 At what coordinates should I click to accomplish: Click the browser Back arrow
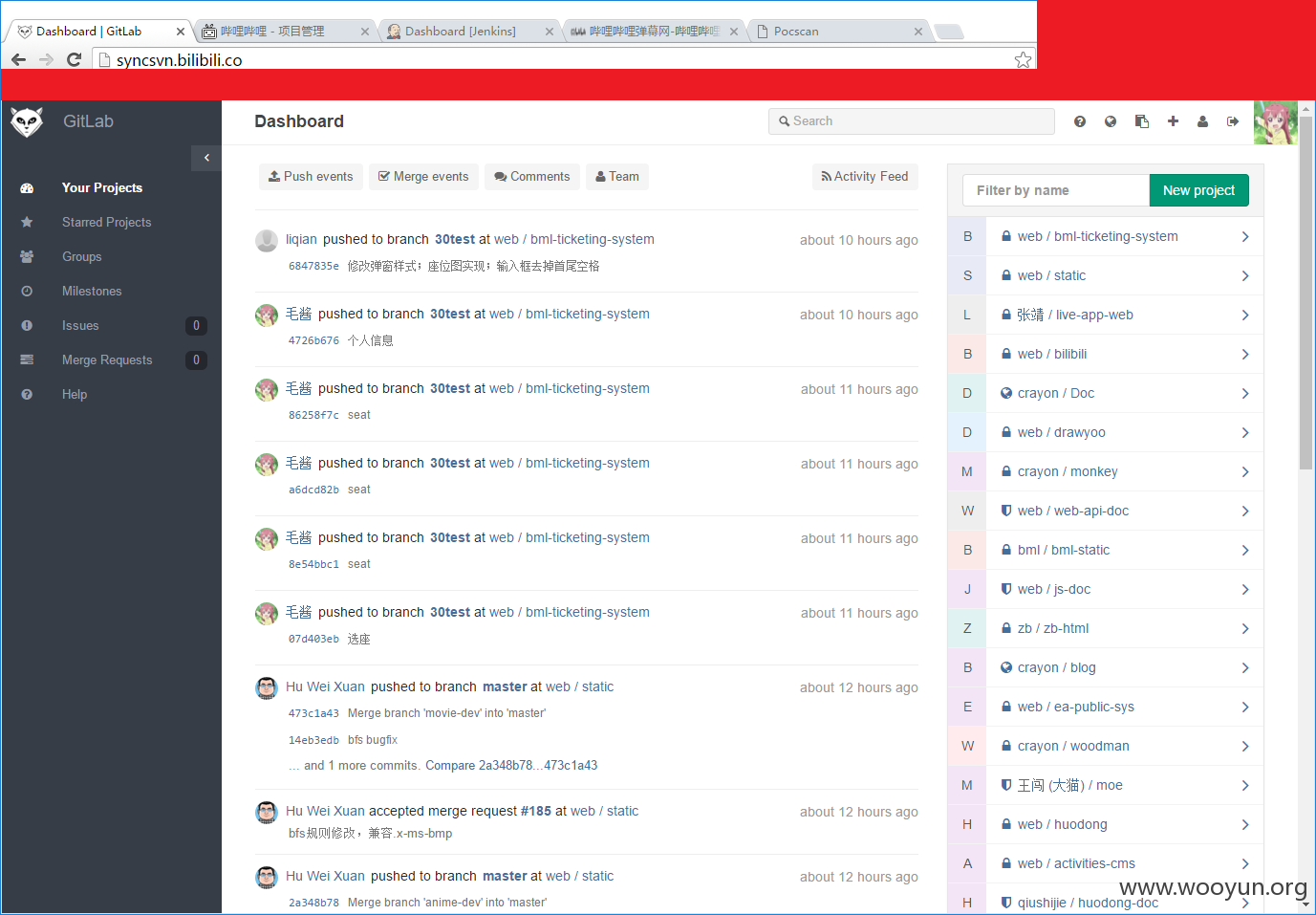[x=18, y=59]
